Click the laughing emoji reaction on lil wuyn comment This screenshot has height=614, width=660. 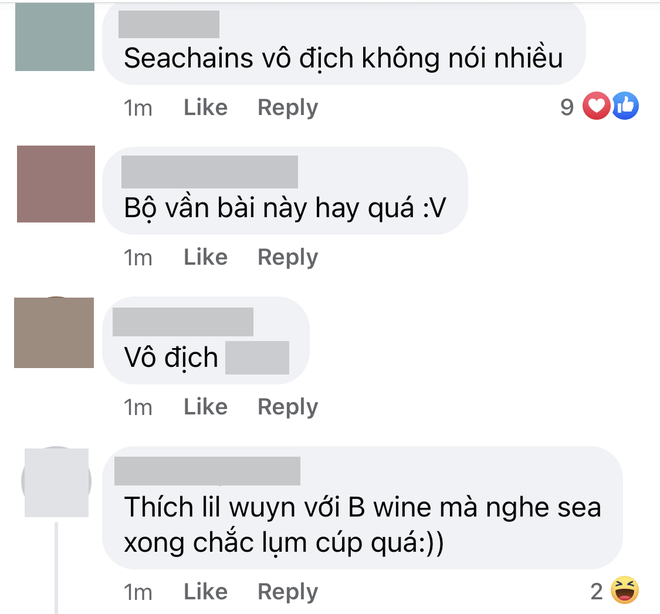[625, 590]
